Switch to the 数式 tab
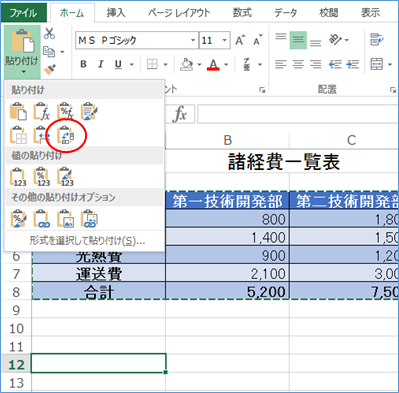Viewport: 399px width, 393px height. (x=242, y=13)
